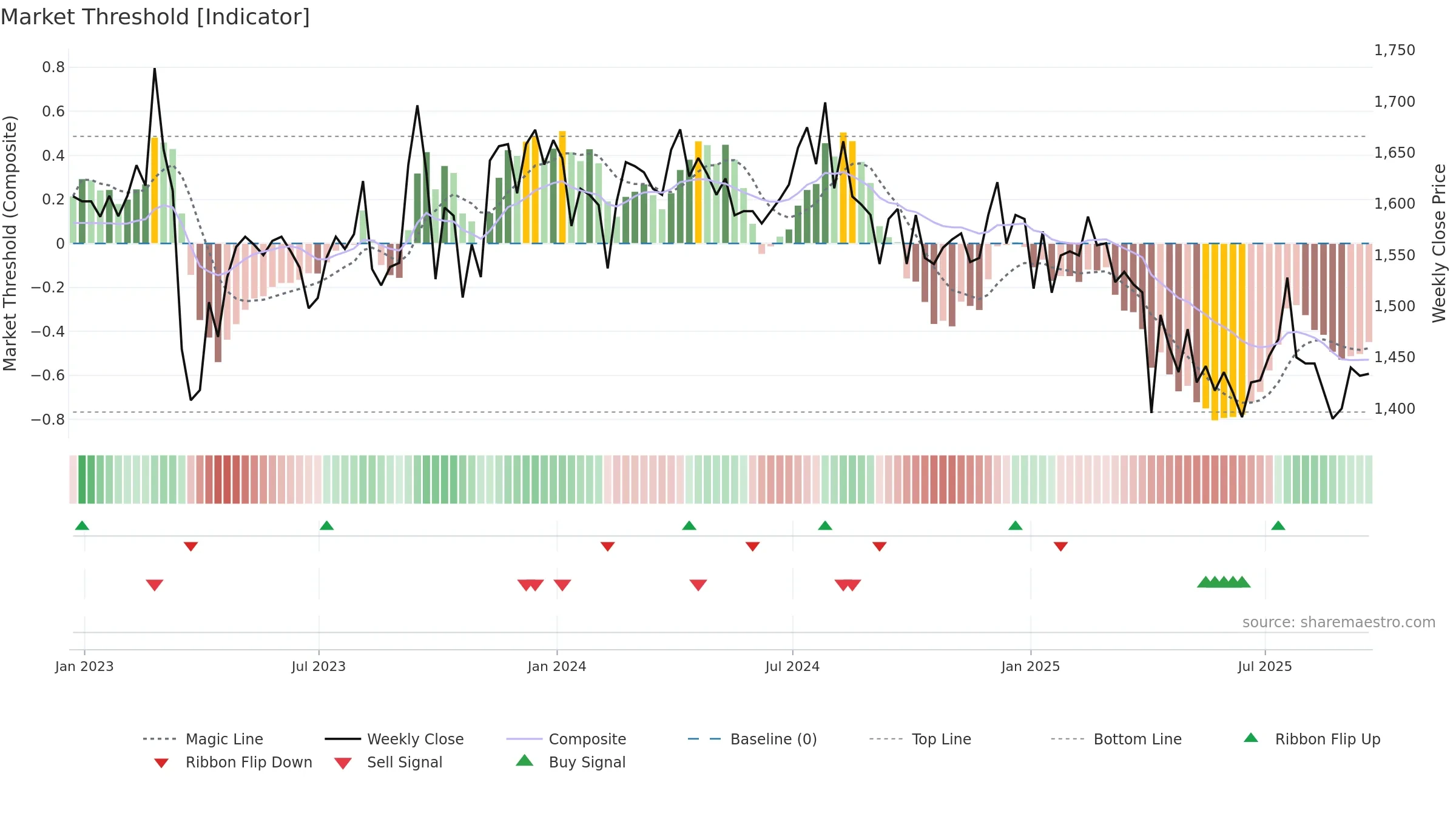Viewport: 1456px width, 819px height.
Task: Toggle the Ribbon Flip Up legend entry
Action: (1312, 739)
